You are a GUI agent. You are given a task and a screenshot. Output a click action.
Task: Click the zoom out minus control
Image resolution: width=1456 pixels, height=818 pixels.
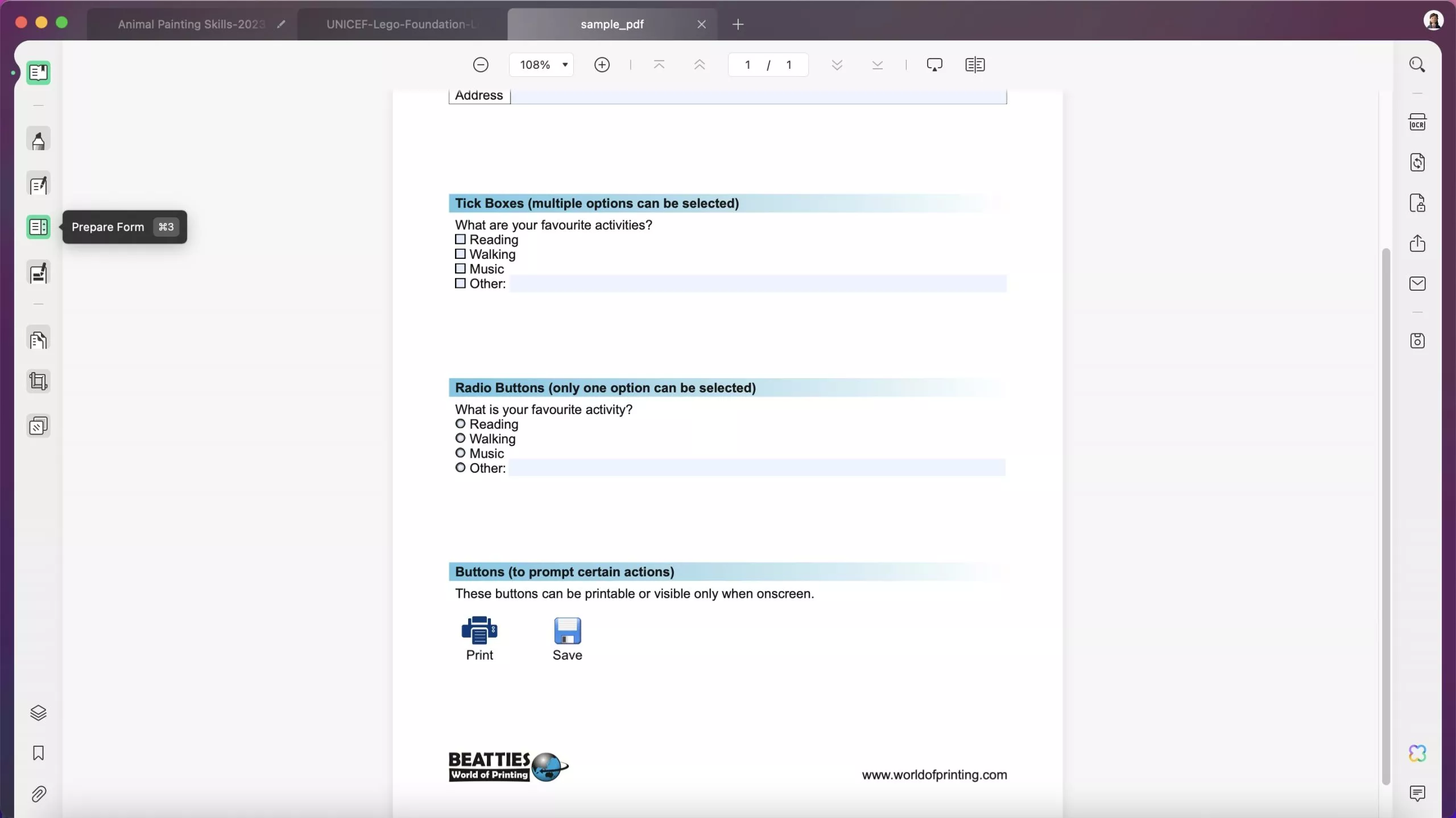(480, 64)
